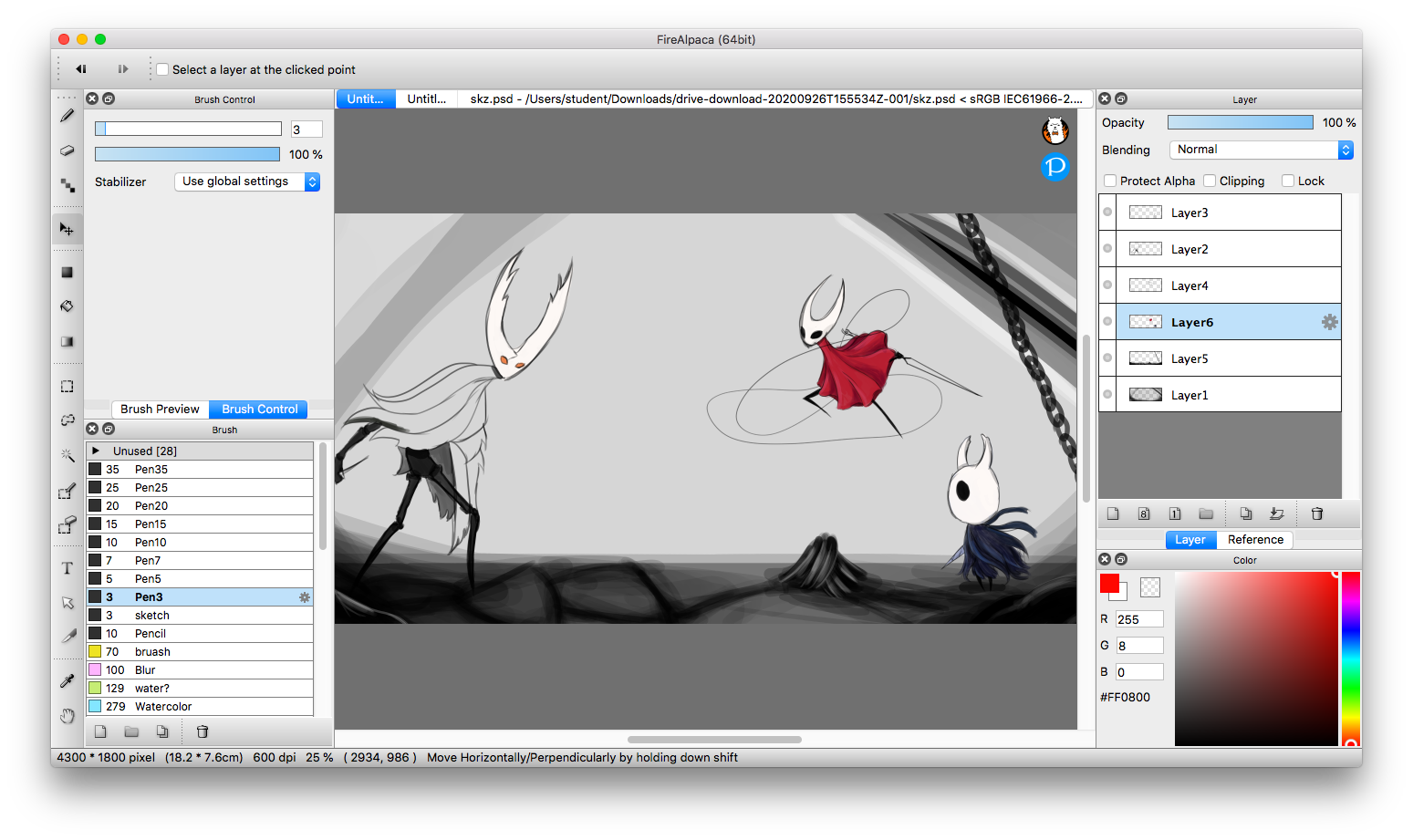Select the Brush tool in the toolbar
Image resolution: width=1413 pixels, height=840 pixels.
click(67, 116)
